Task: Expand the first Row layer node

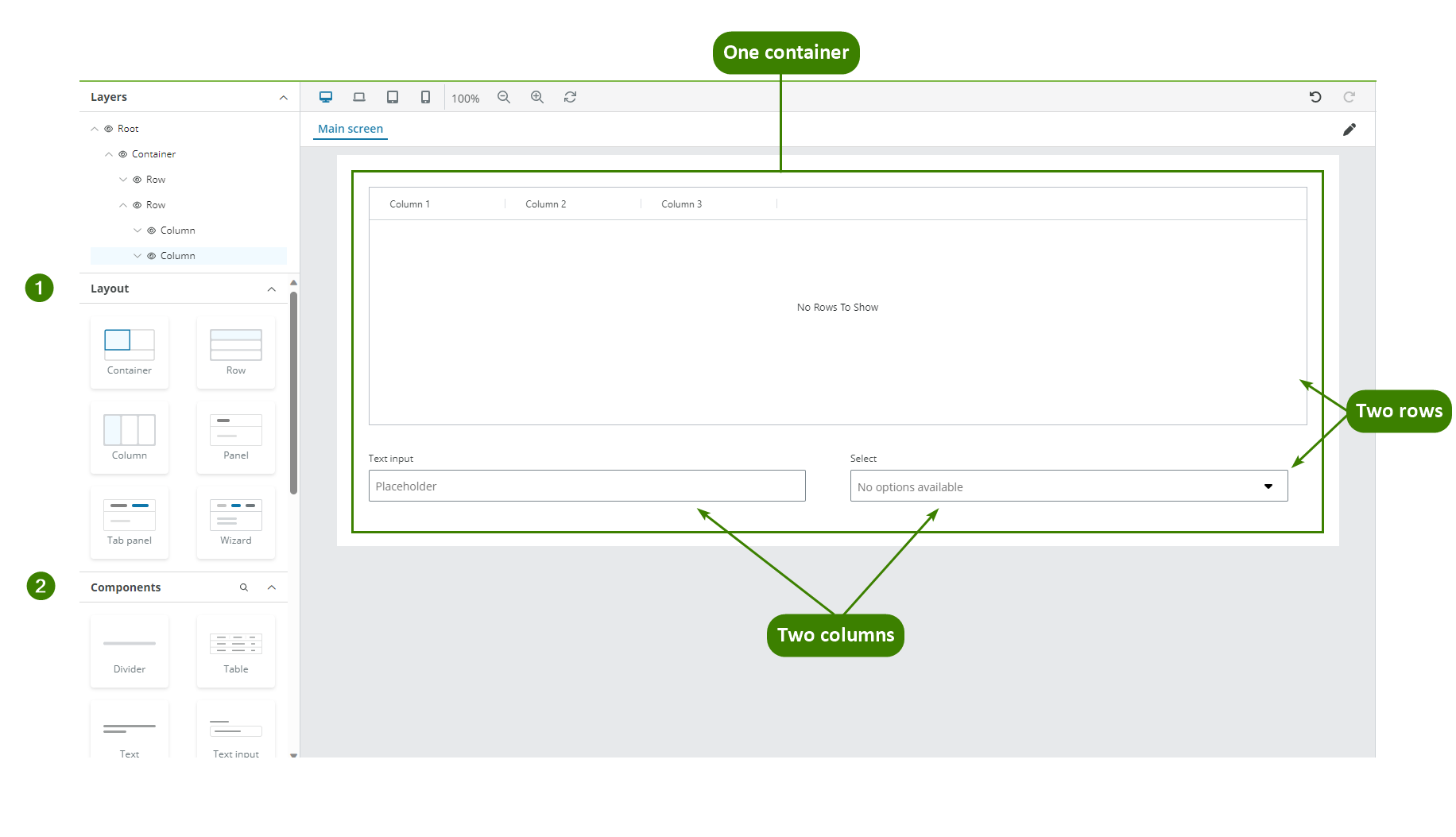Action: point(123,179)
